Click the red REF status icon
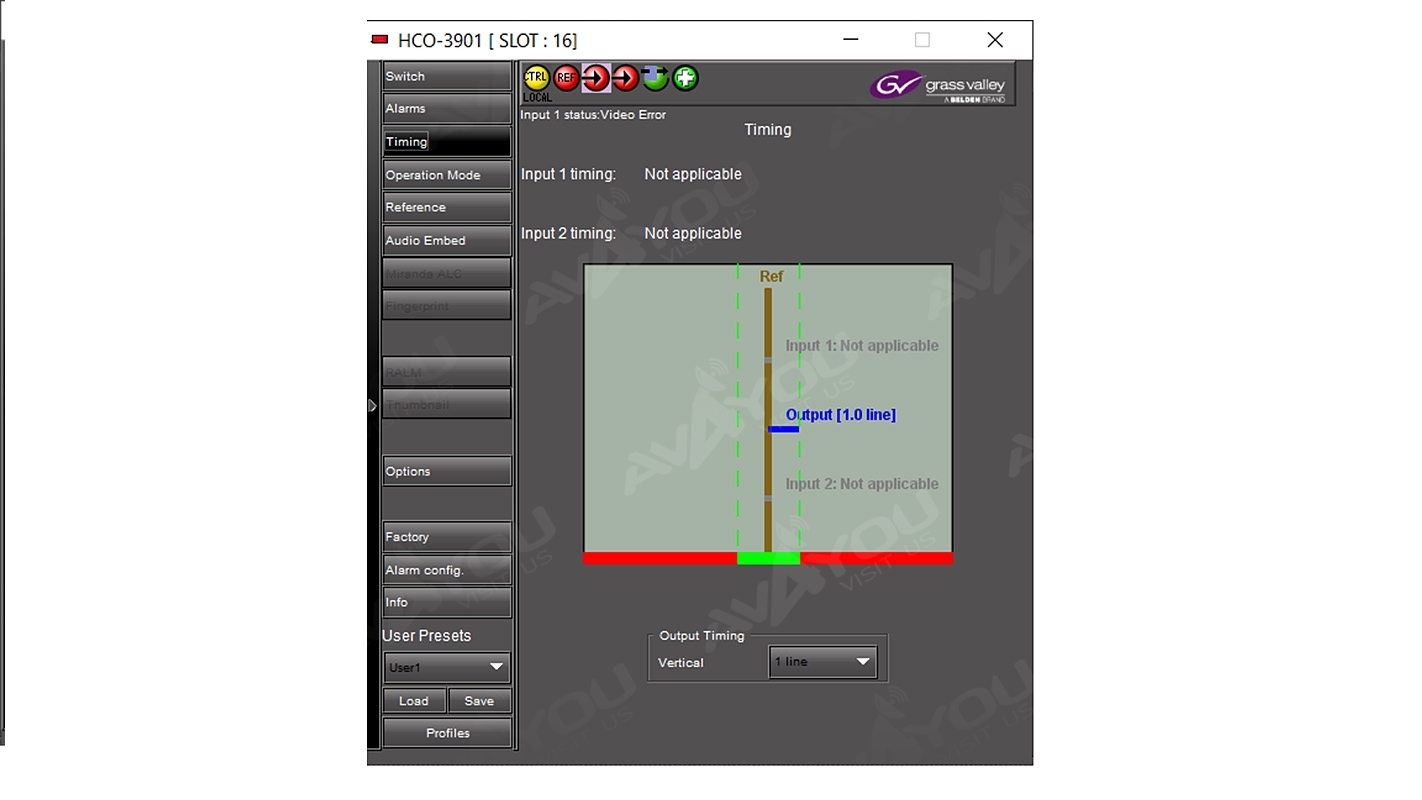 (566, 78)
